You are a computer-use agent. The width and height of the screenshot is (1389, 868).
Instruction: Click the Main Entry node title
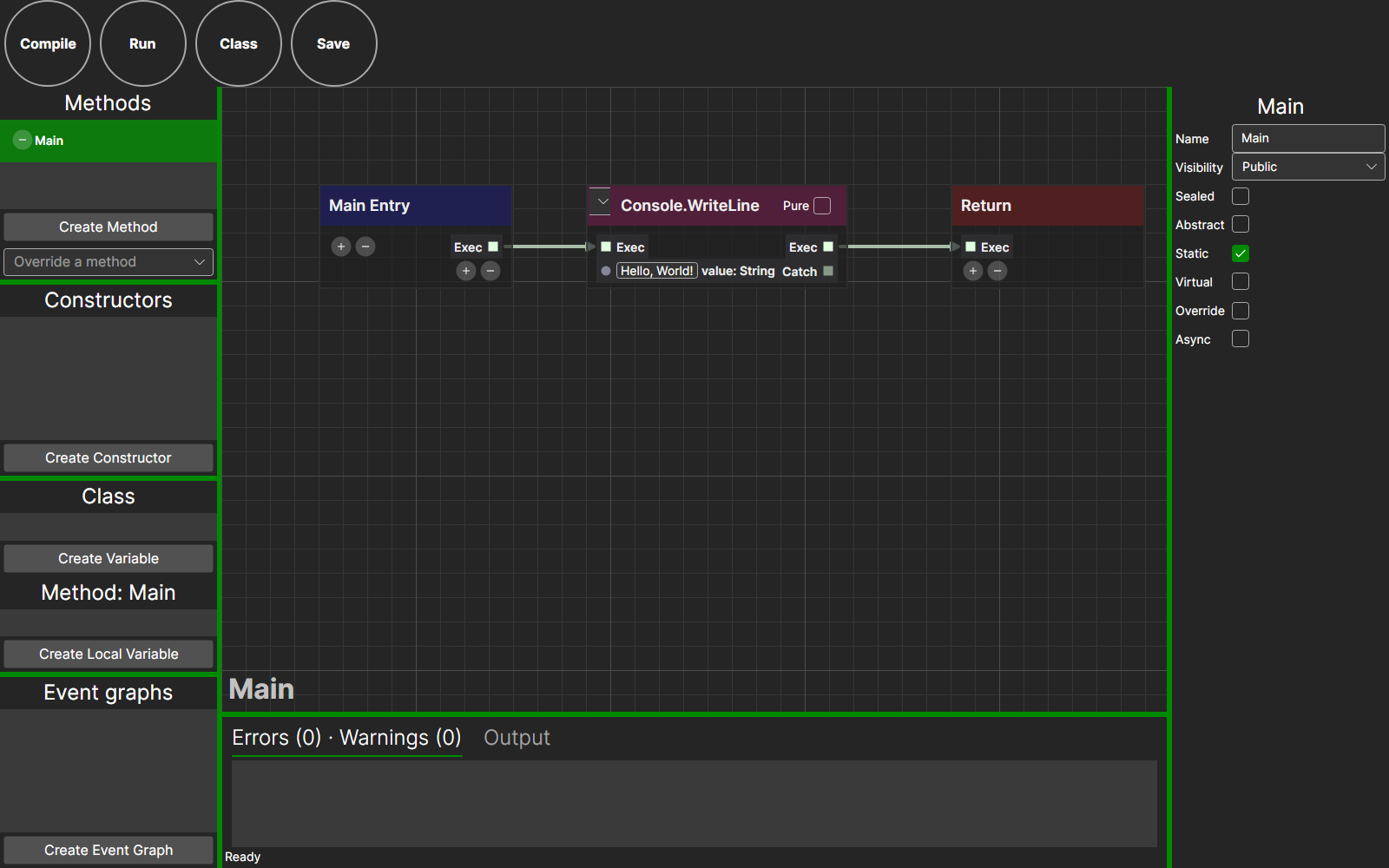[x=369, y=206]
